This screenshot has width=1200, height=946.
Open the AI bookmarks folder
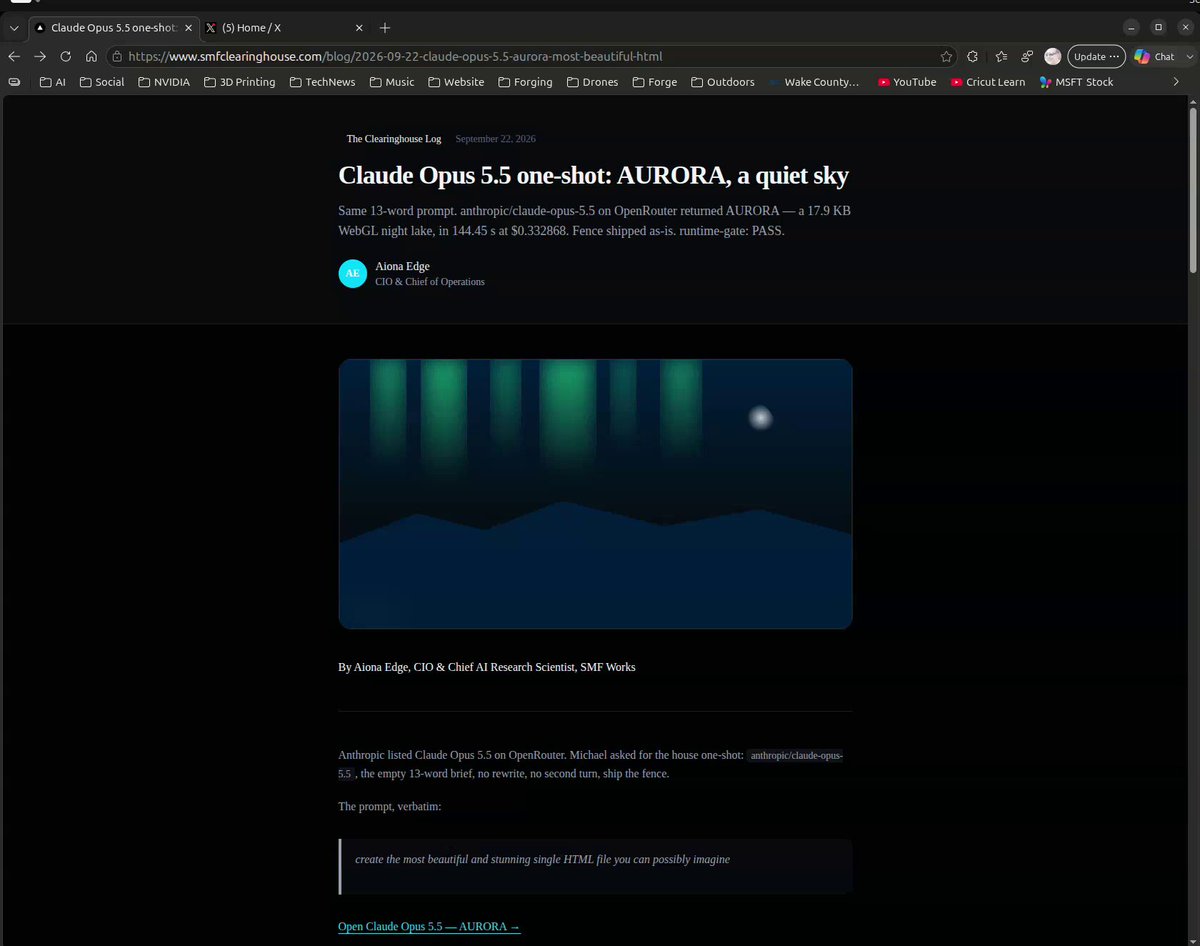[52, 82]
